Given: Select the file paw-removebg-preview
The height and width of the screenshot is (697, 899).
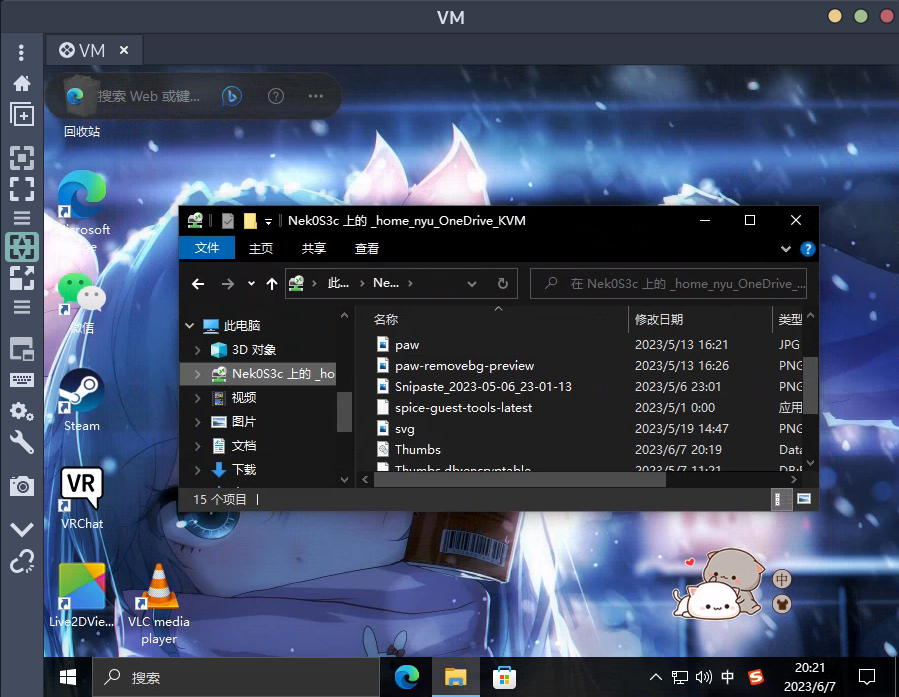Looking at the screenshot, I should pyautogui.click(x=464, y=366).
